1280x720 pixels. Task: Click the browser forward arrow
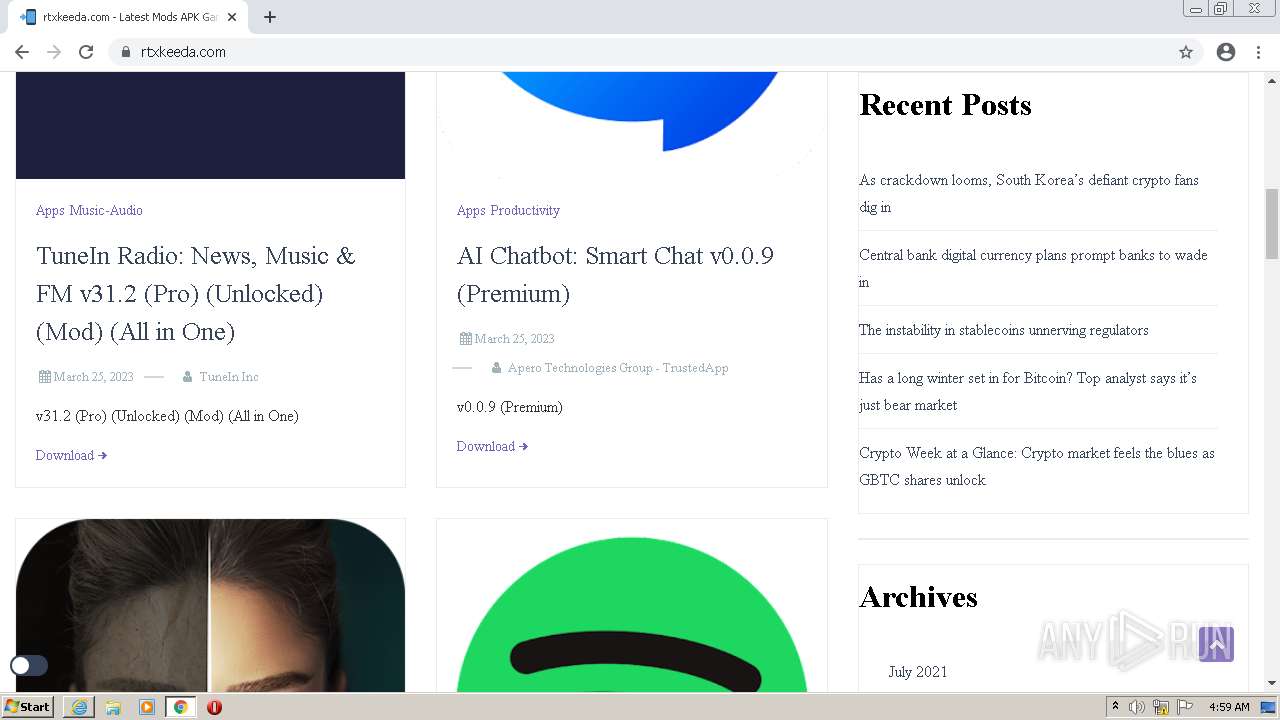tap(54, 52)
